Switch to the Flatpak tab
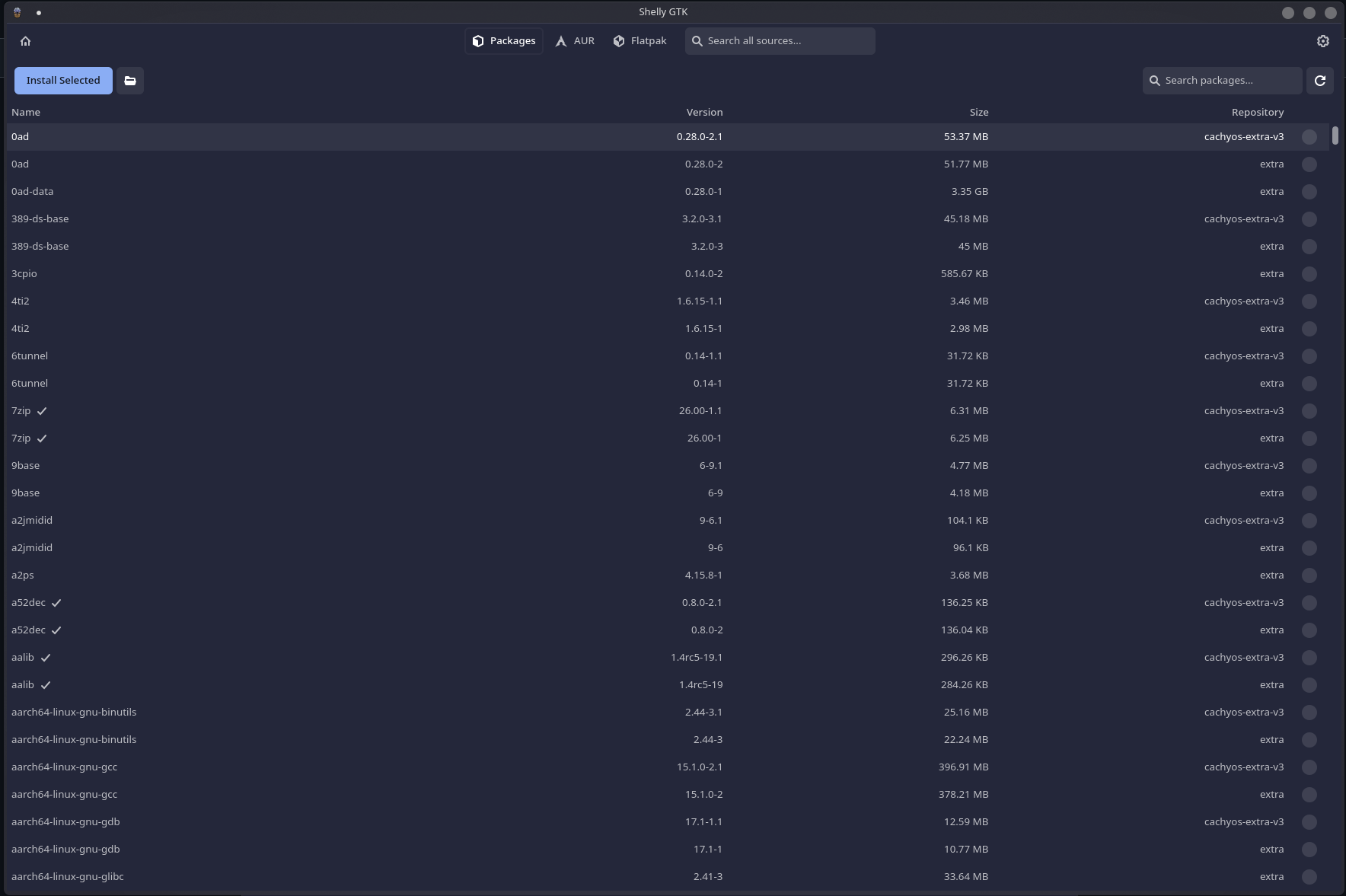Screen dimensions: 1346x896 (x=640, y=41)
